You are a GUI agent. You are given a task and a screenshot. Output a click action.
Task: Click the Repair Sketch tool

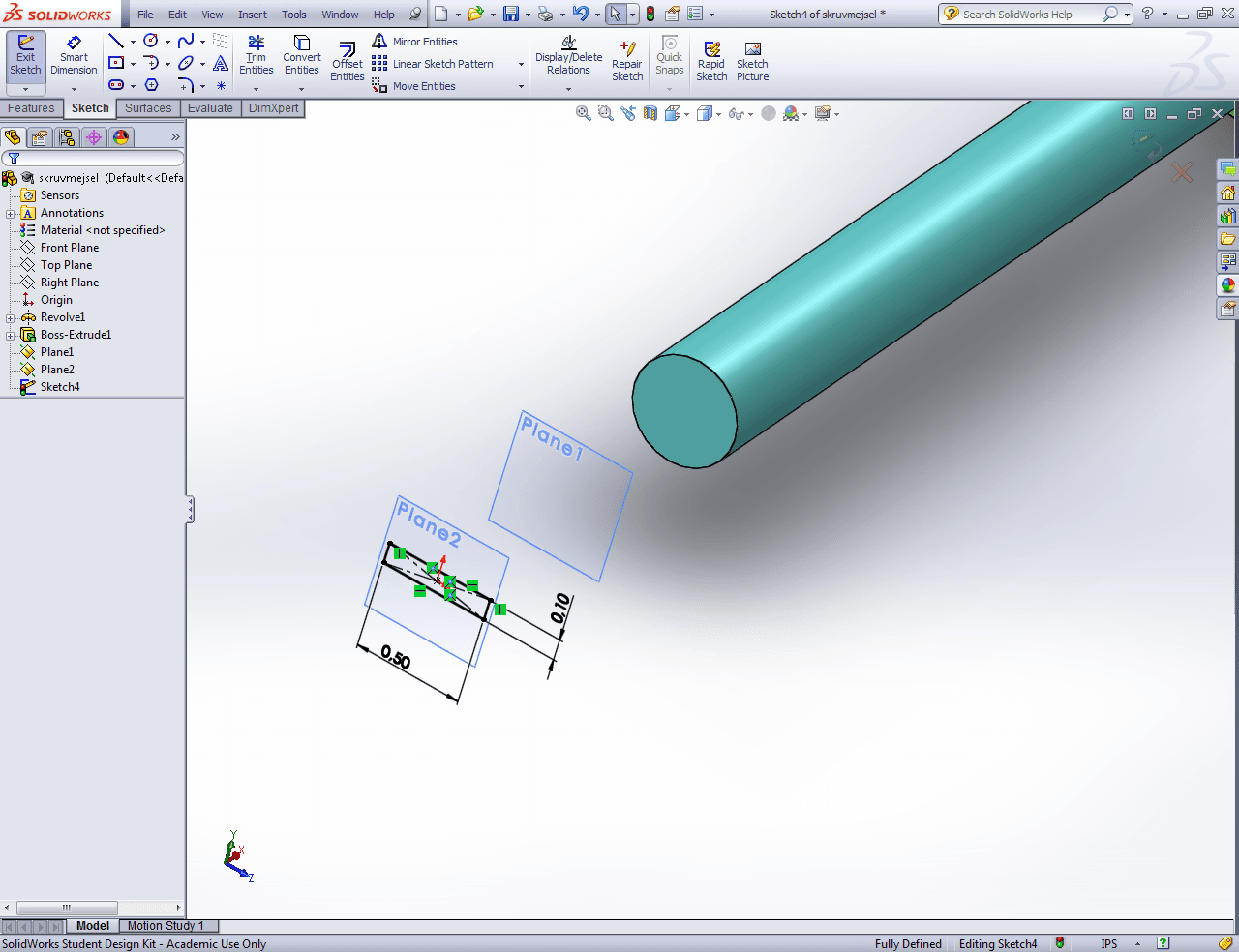tap(627, 60)
